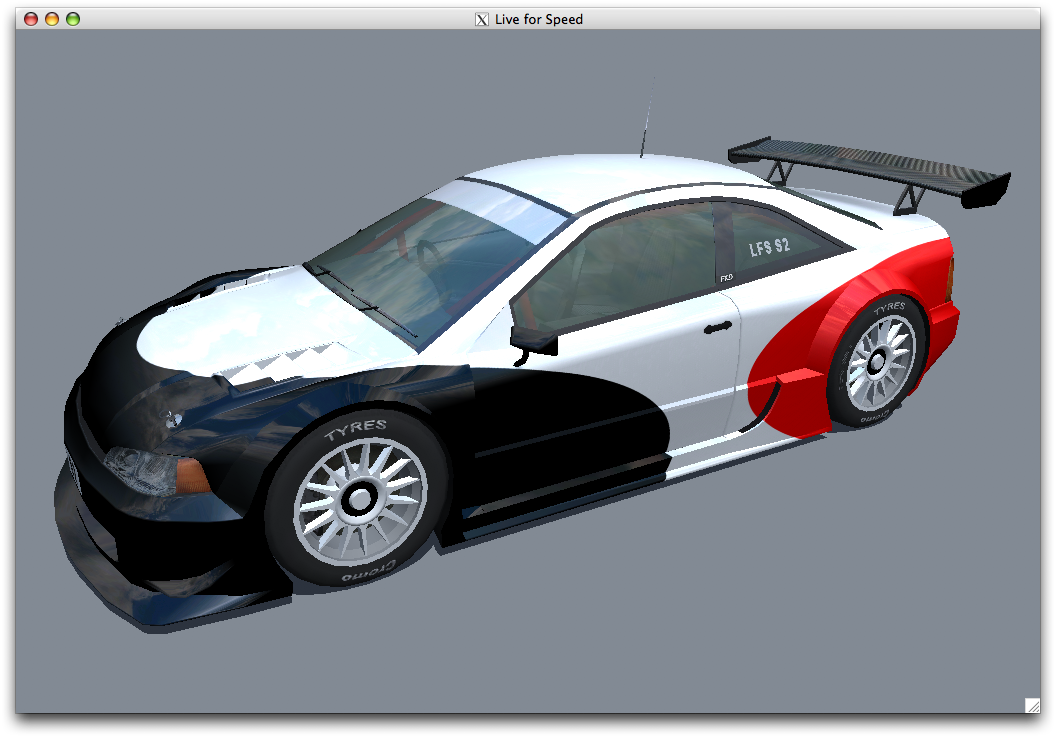Click the front wheel's "TYRES" lettering
This screenshot has height=737, width=1056.
pos(356,428)
